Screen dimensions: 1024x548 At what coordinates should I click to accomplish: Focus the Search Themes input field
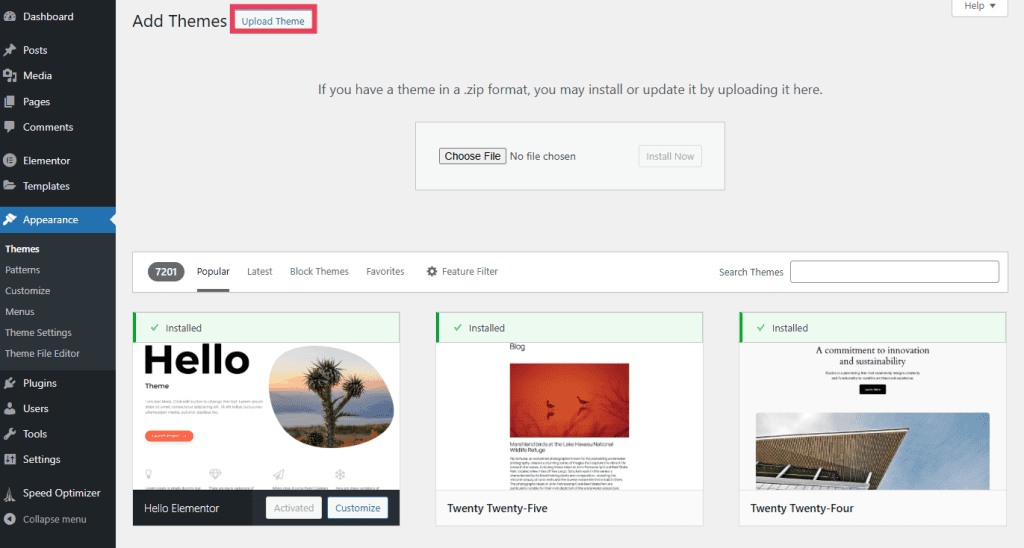click(x=894, y=272)
